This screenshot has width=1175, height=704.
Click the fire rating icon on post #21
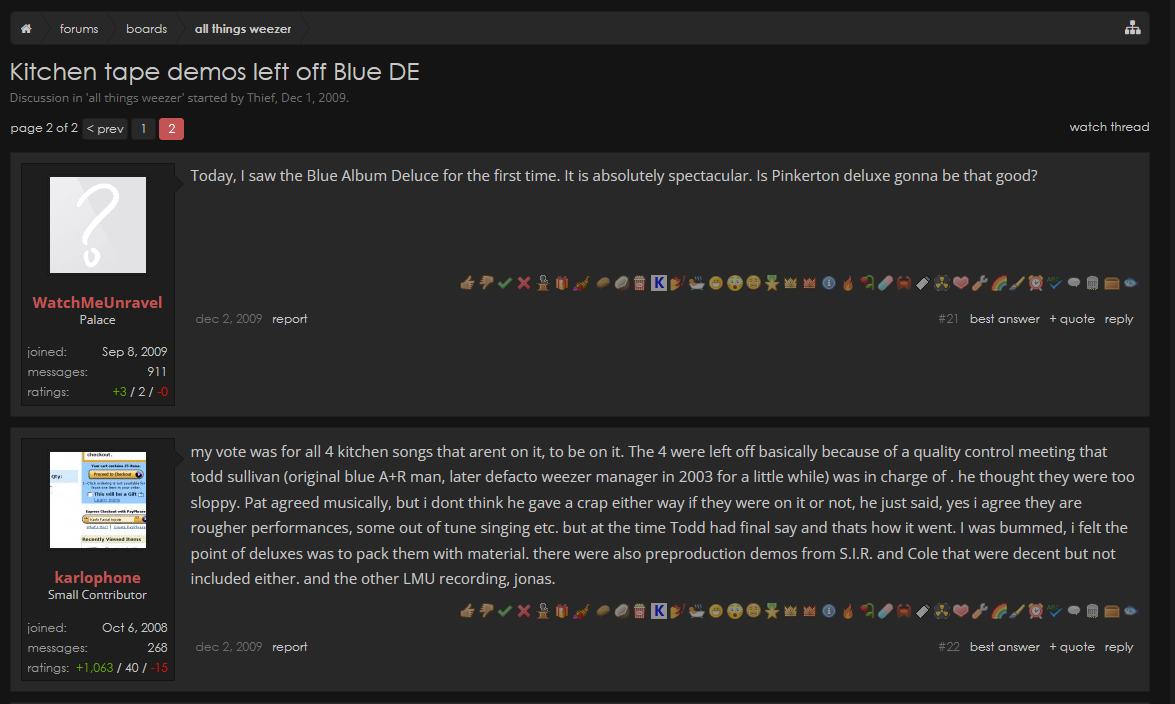coord(848,283)
